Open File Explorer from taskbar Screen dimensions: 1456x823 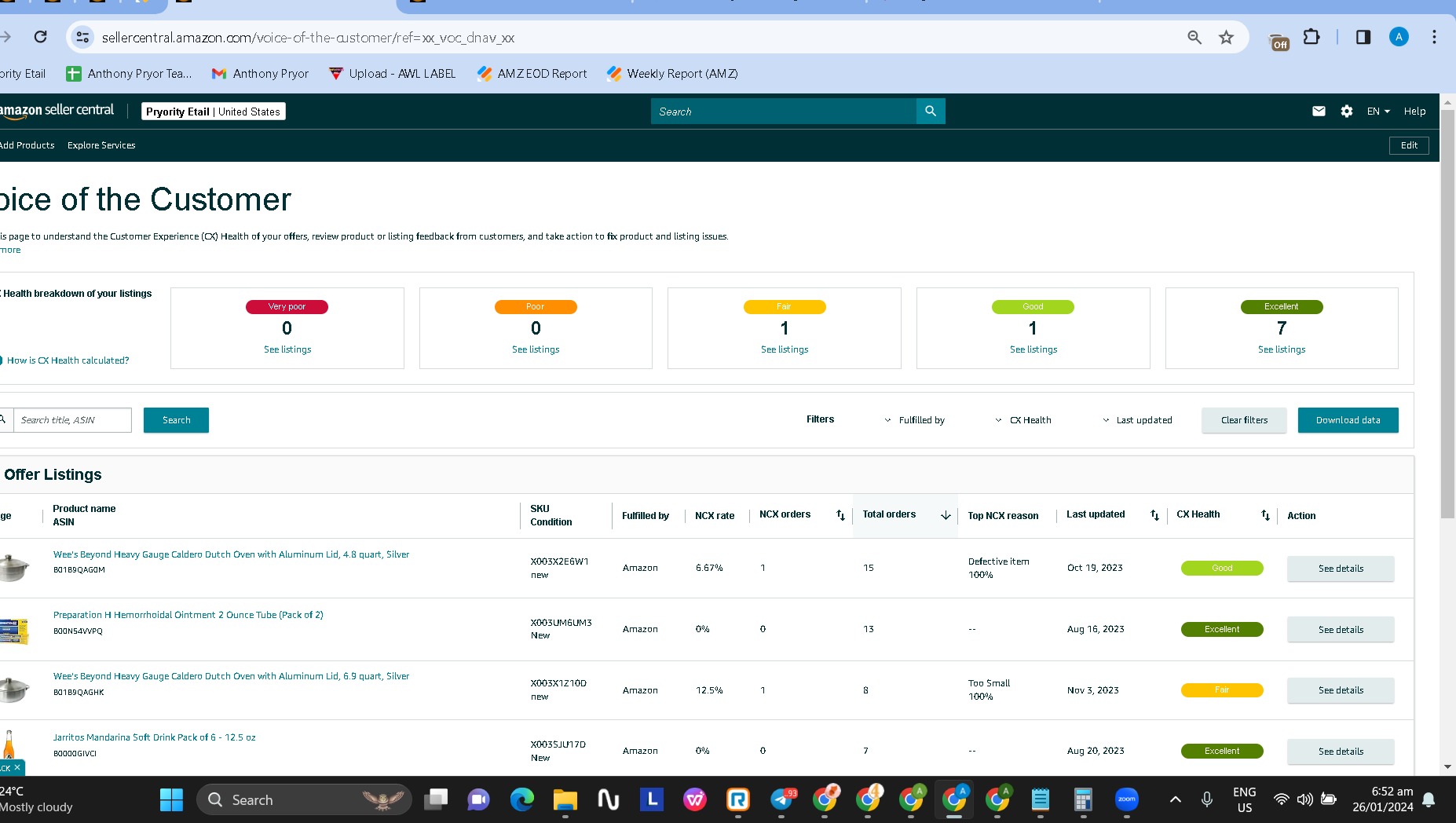click(x=565, y=800)
